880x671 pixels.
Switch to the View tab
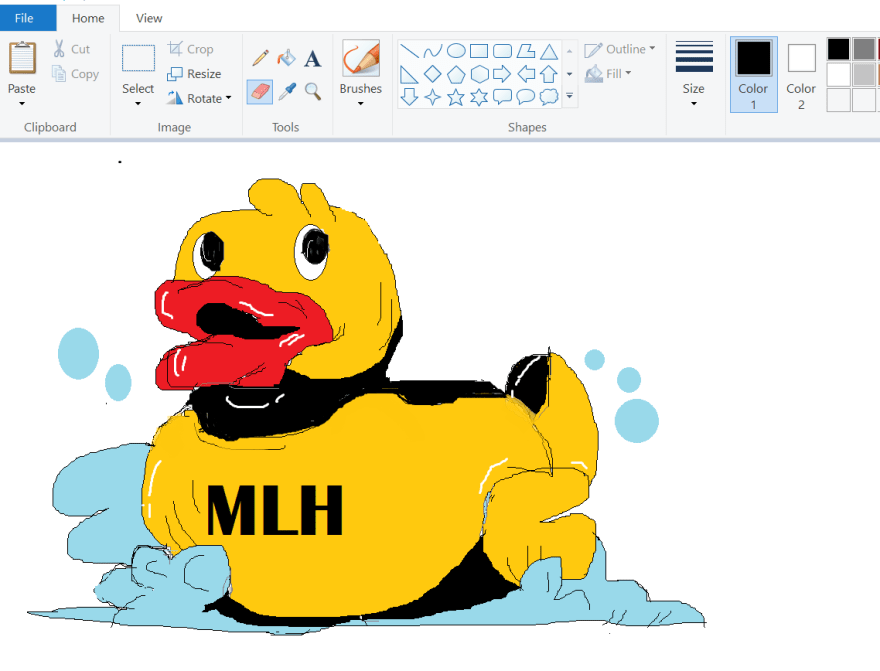(x=149, y=18)
